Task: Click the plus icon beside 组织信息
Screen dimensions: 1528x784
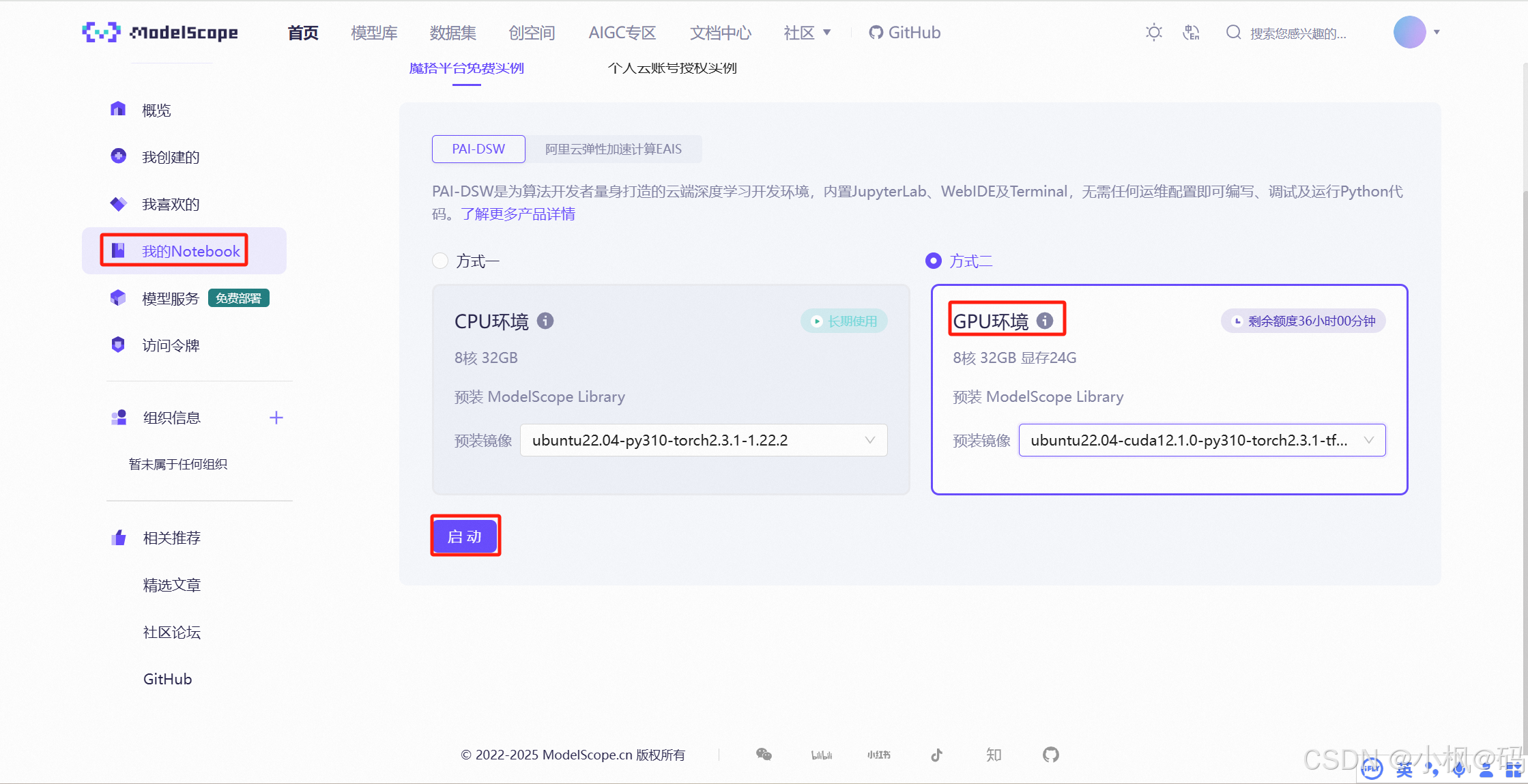Action: [x=276, y=418]
